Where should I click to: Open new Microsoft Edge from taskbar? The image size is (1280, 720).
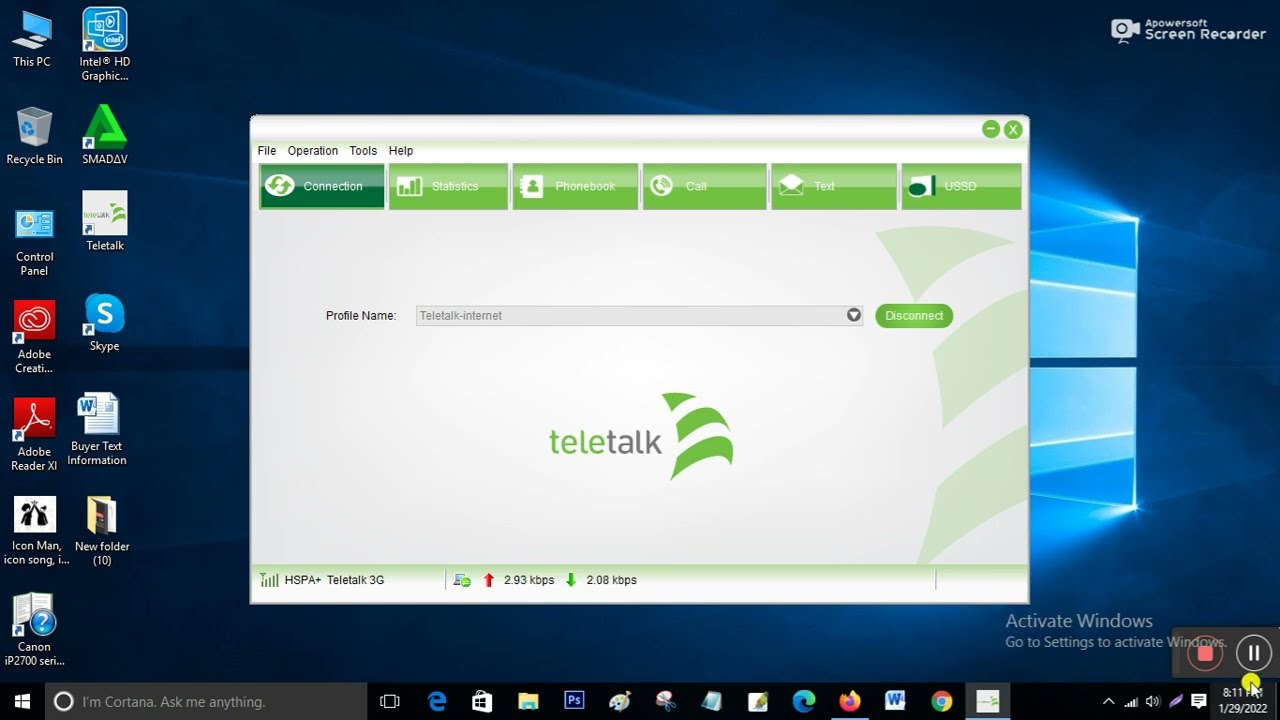(804, 702)
